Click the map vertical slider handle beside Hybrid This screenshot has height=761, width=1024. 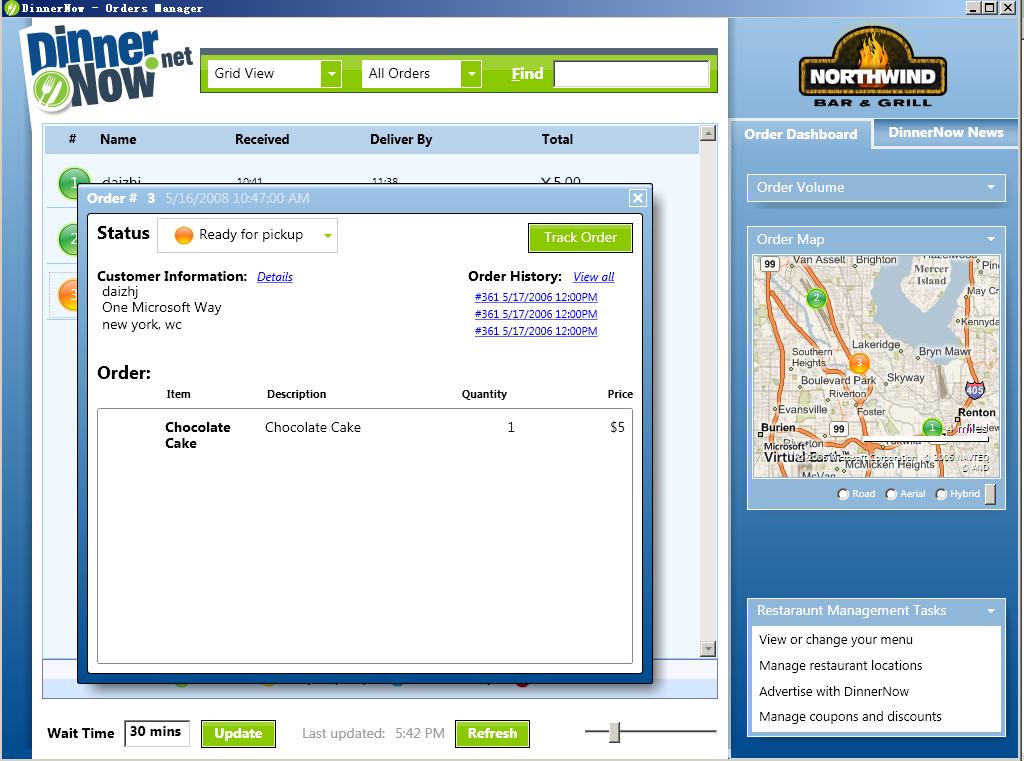pyautogui.click(x=990, y=494)
